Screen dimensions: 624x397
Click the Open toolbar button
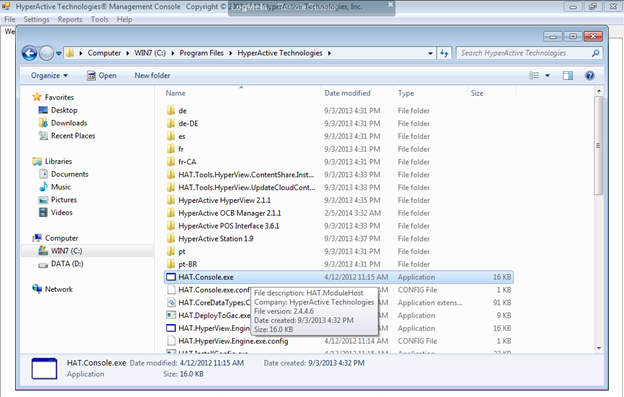tap(102, 76)
